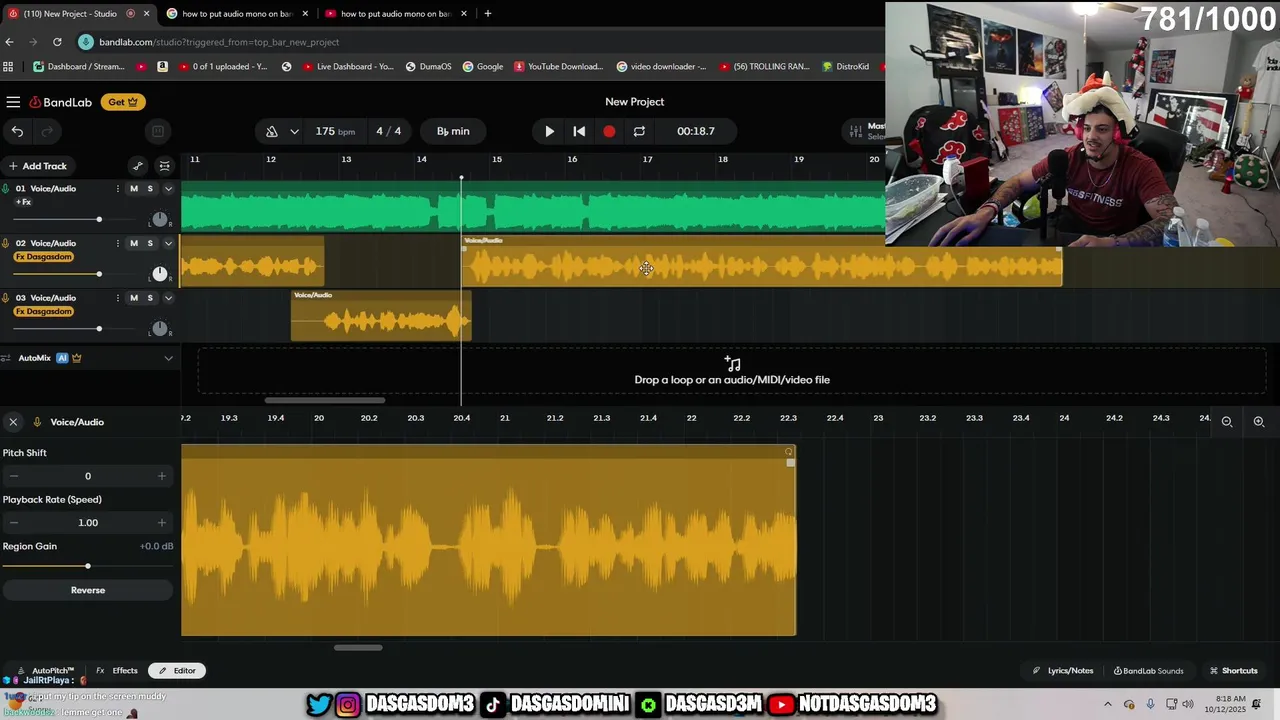Expand the AutoMix section chevron

click(168, 358)
